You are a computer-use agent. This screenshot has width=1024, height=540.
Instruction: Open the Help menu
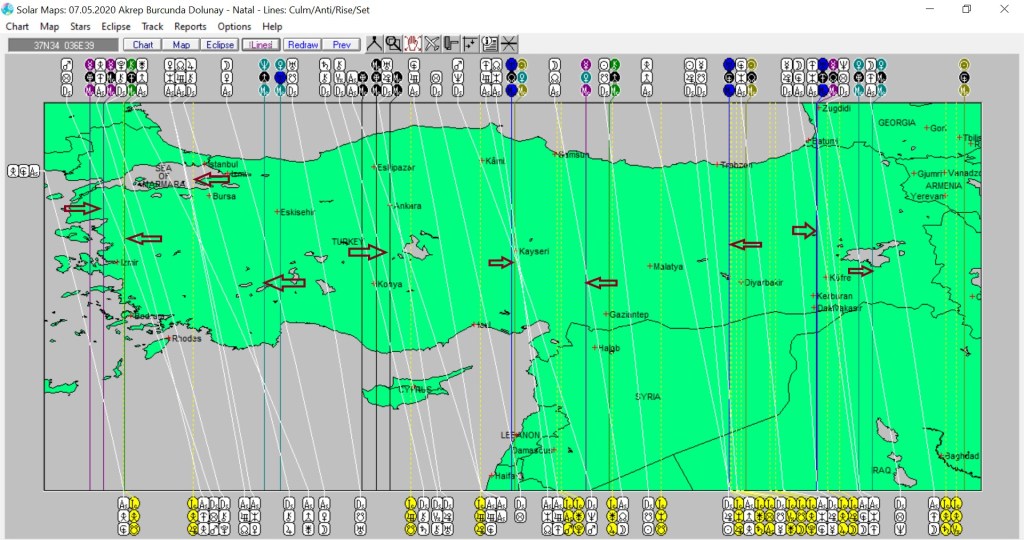tap(272, 27)
